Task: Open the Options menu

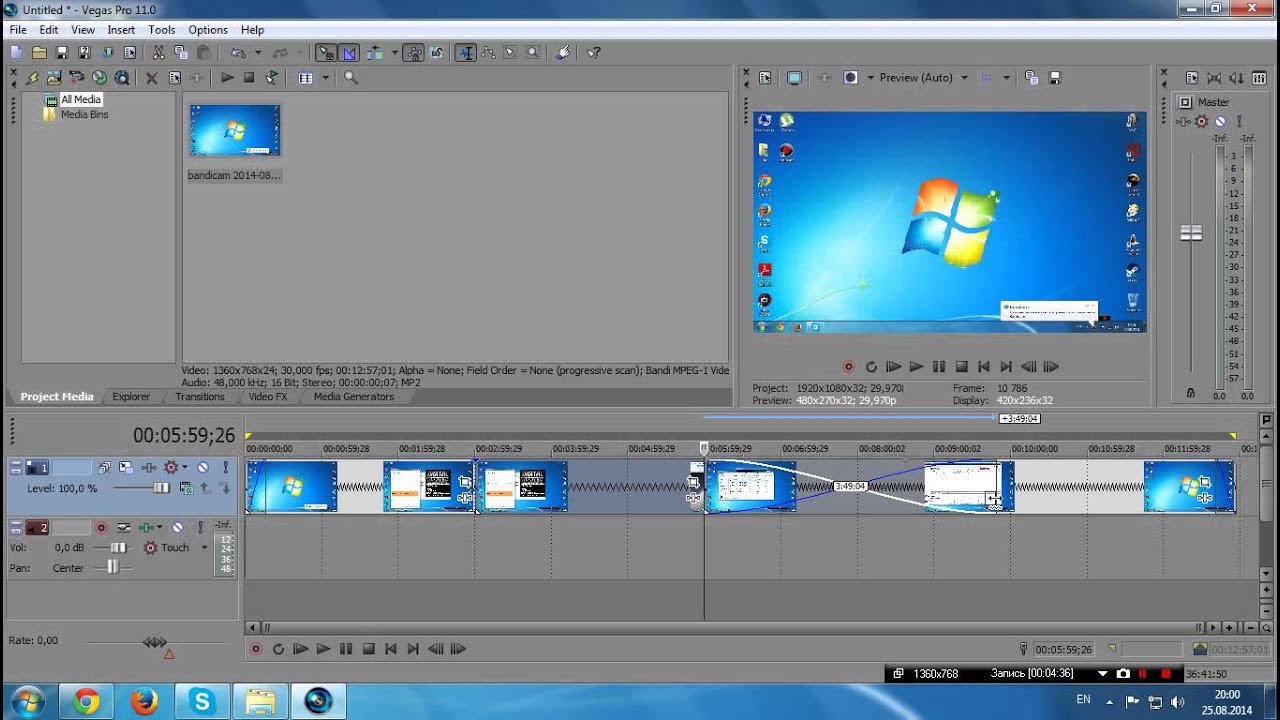Action: pyautogui.click(x=208, y=30)
